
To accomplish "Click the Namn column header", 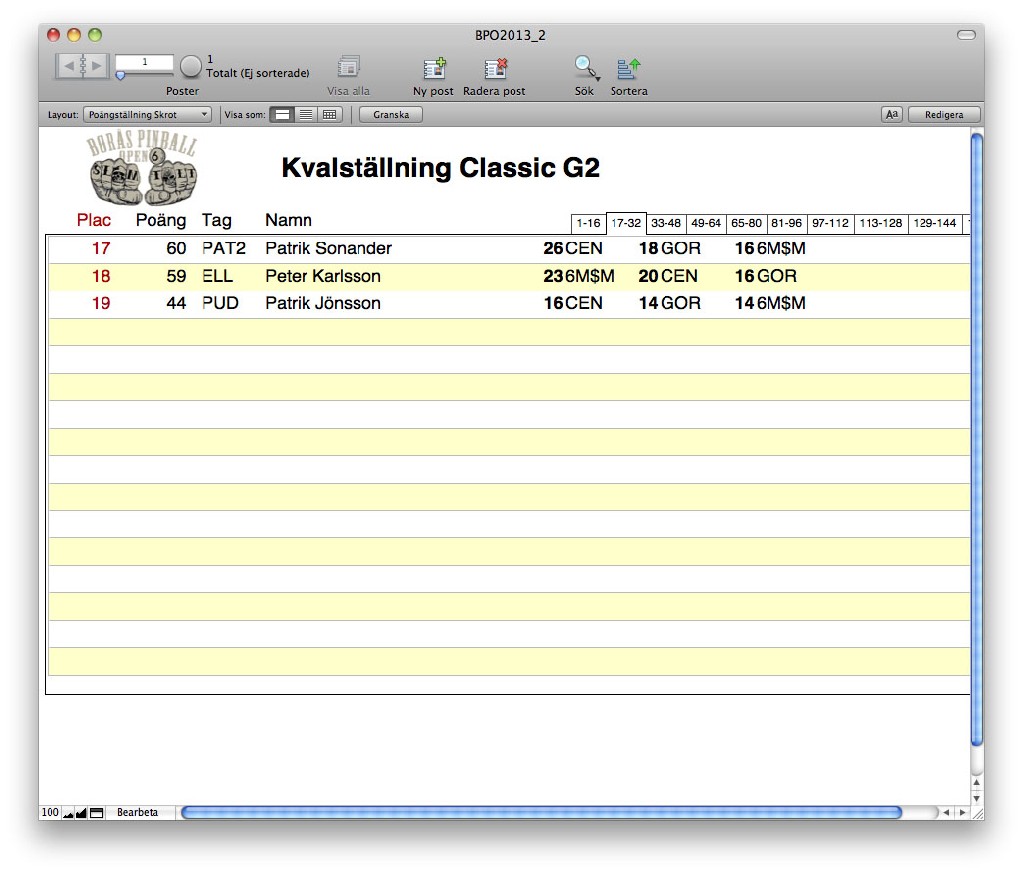I will click(x=288, y=220).
